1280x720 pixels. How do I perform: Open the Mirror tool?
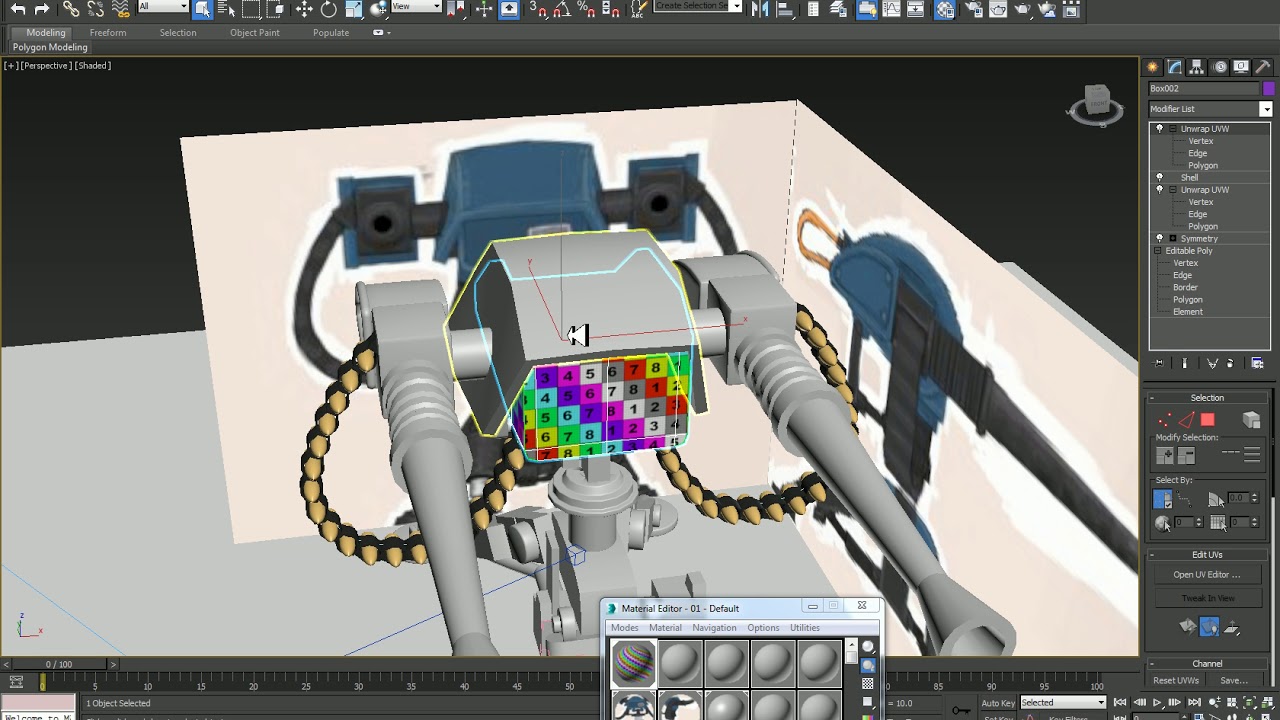(760, 9)
